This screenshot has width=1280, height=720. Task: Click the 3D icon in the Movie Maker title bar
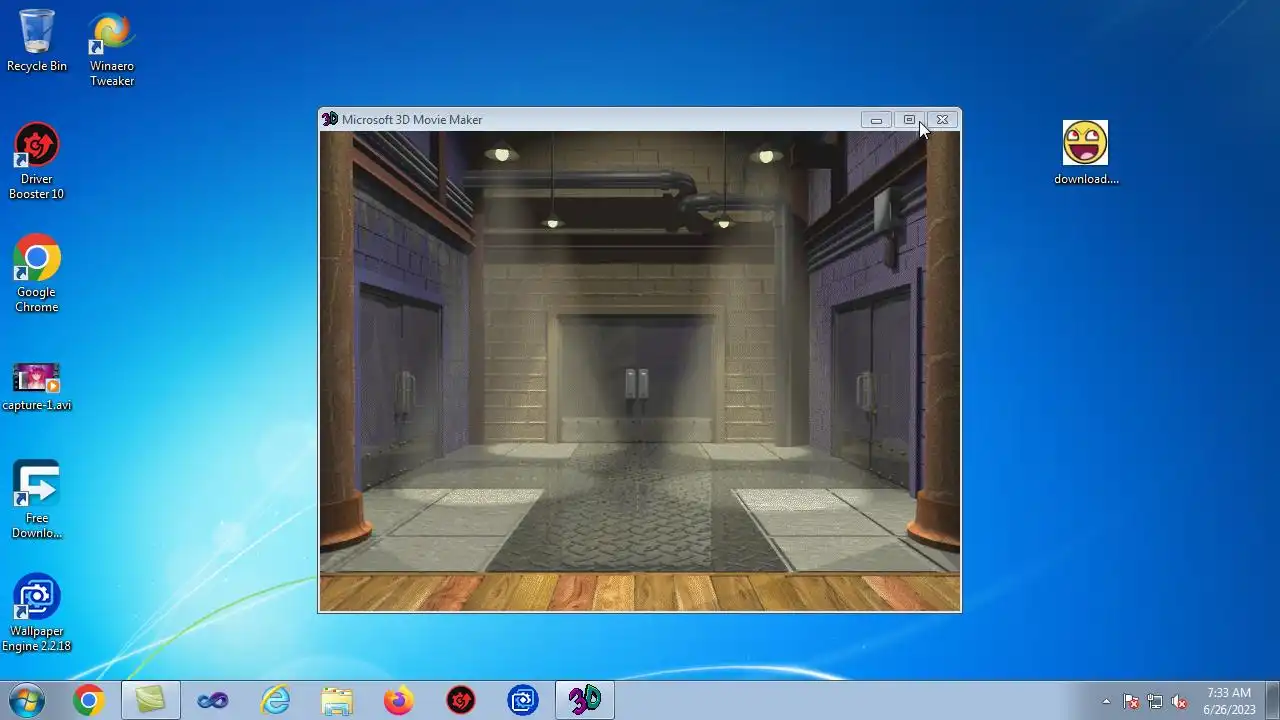pyautogui.click(x=330, y=119)
